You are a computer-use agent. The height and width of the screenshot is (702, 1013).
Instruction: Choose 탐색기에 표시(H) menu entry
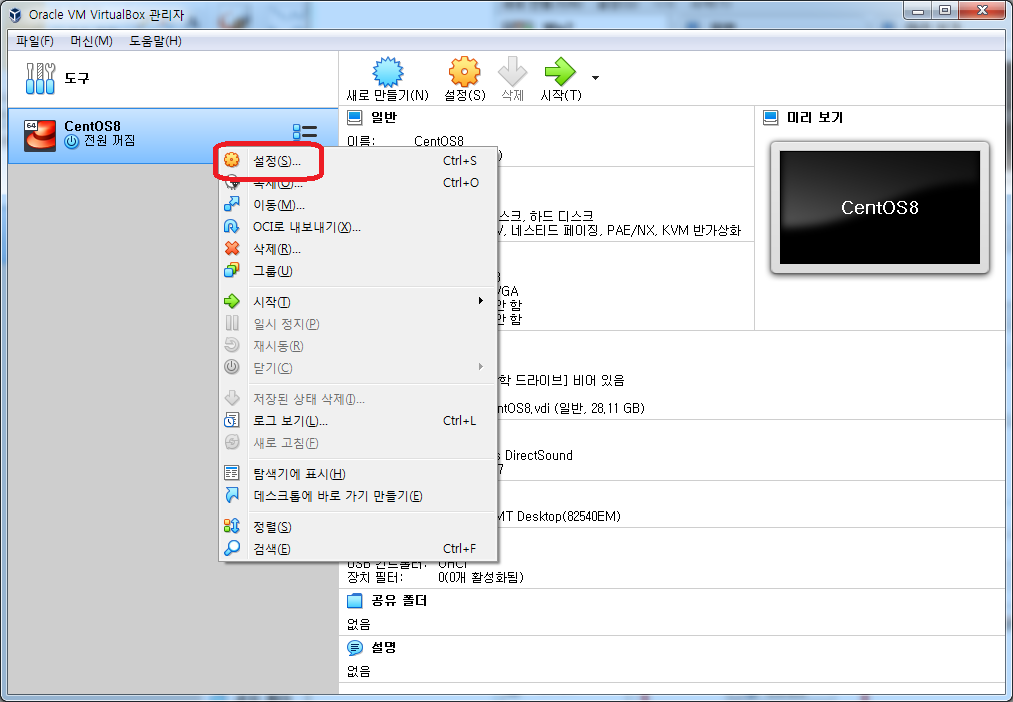(358, 473)
